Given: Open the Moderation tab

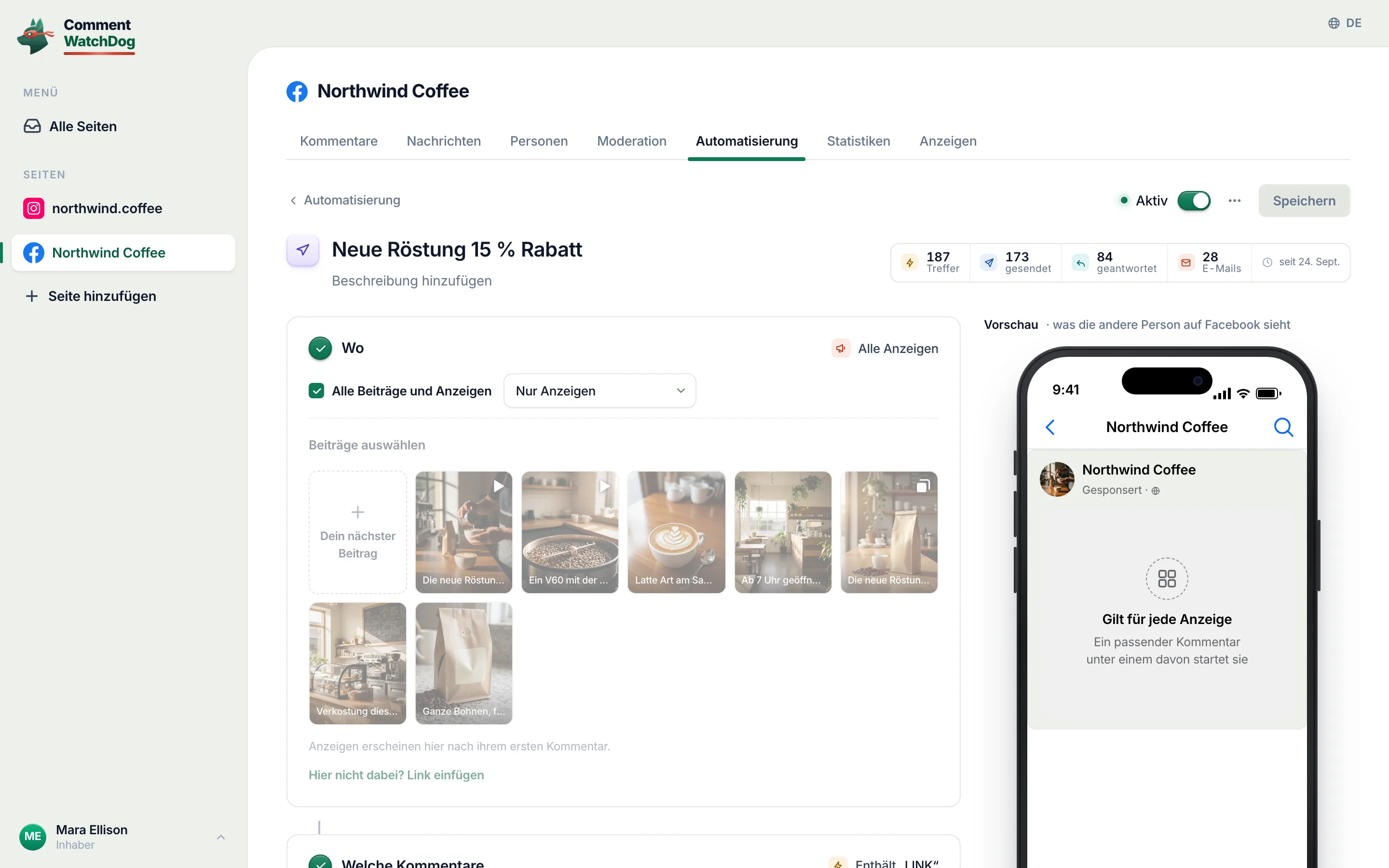Looking at the screenshot, I should [x=631, y=141].
